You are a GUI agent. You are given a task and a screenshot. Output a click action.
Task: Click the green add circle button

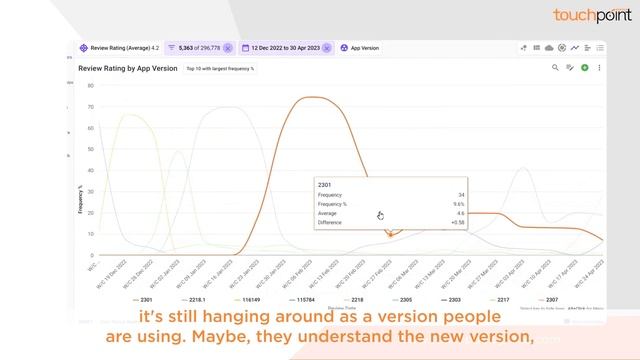click(x=584, y=68)
